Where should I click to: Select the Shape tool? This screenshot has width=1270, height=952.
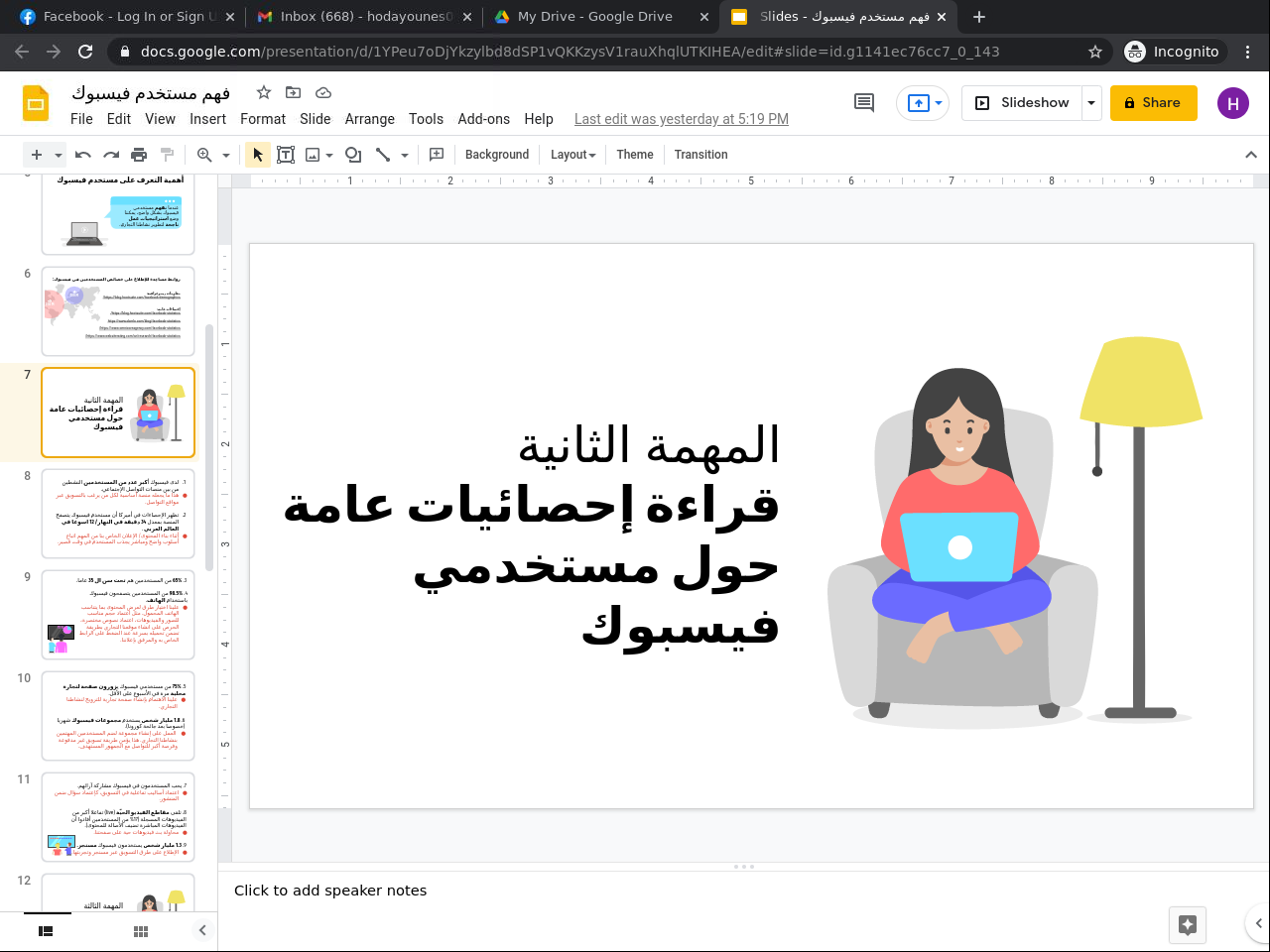(x=353, y=155)
